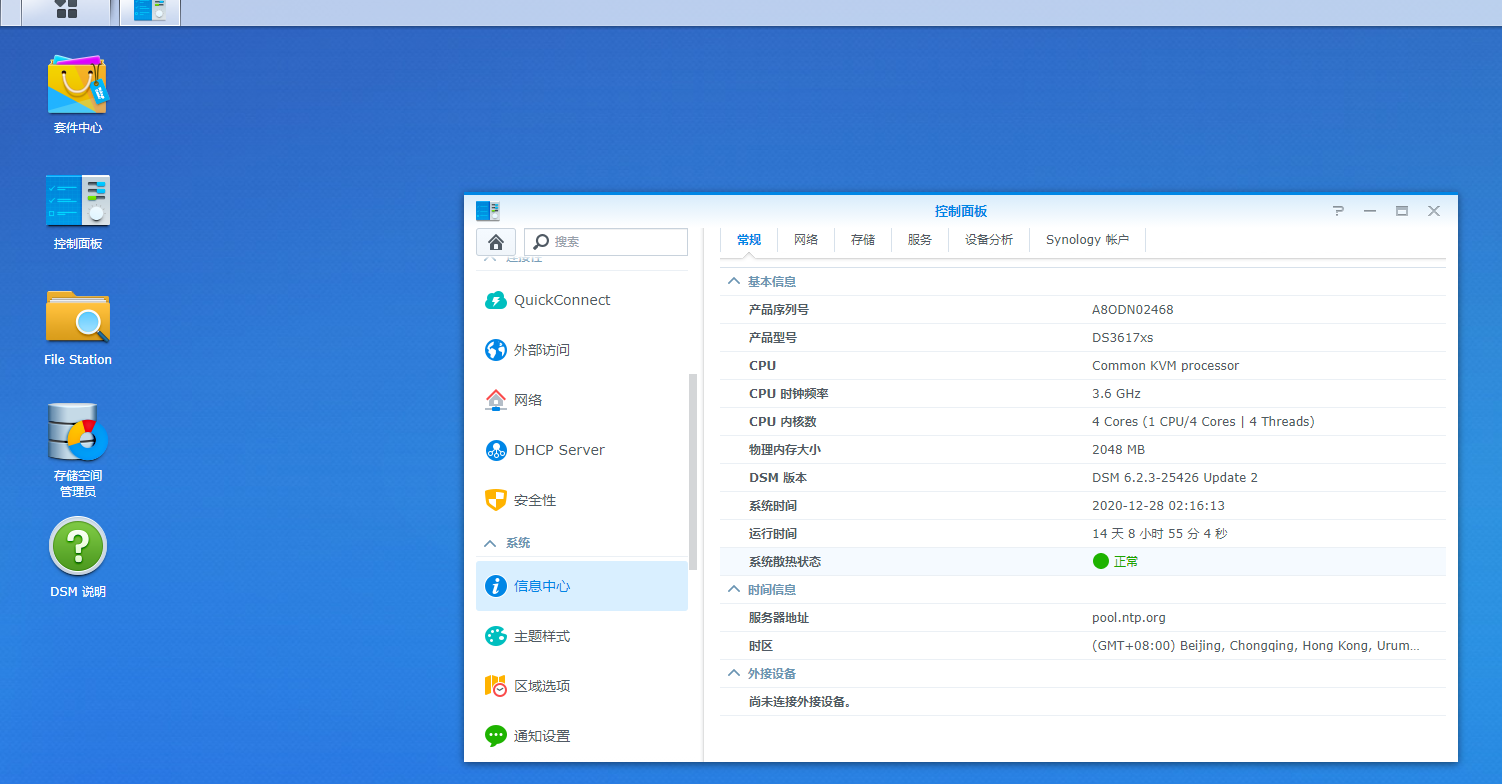Screen dimensions: 1502x784
Task: Select 通知设置 in the sidebar
Action: point(582,736)
